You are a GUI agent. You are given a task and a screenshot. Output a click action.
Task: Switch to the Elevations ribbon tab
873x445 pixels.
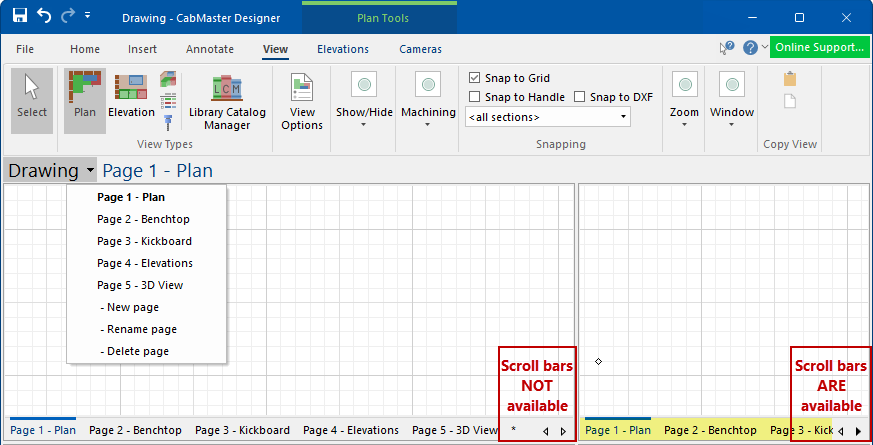click(343, 49)
